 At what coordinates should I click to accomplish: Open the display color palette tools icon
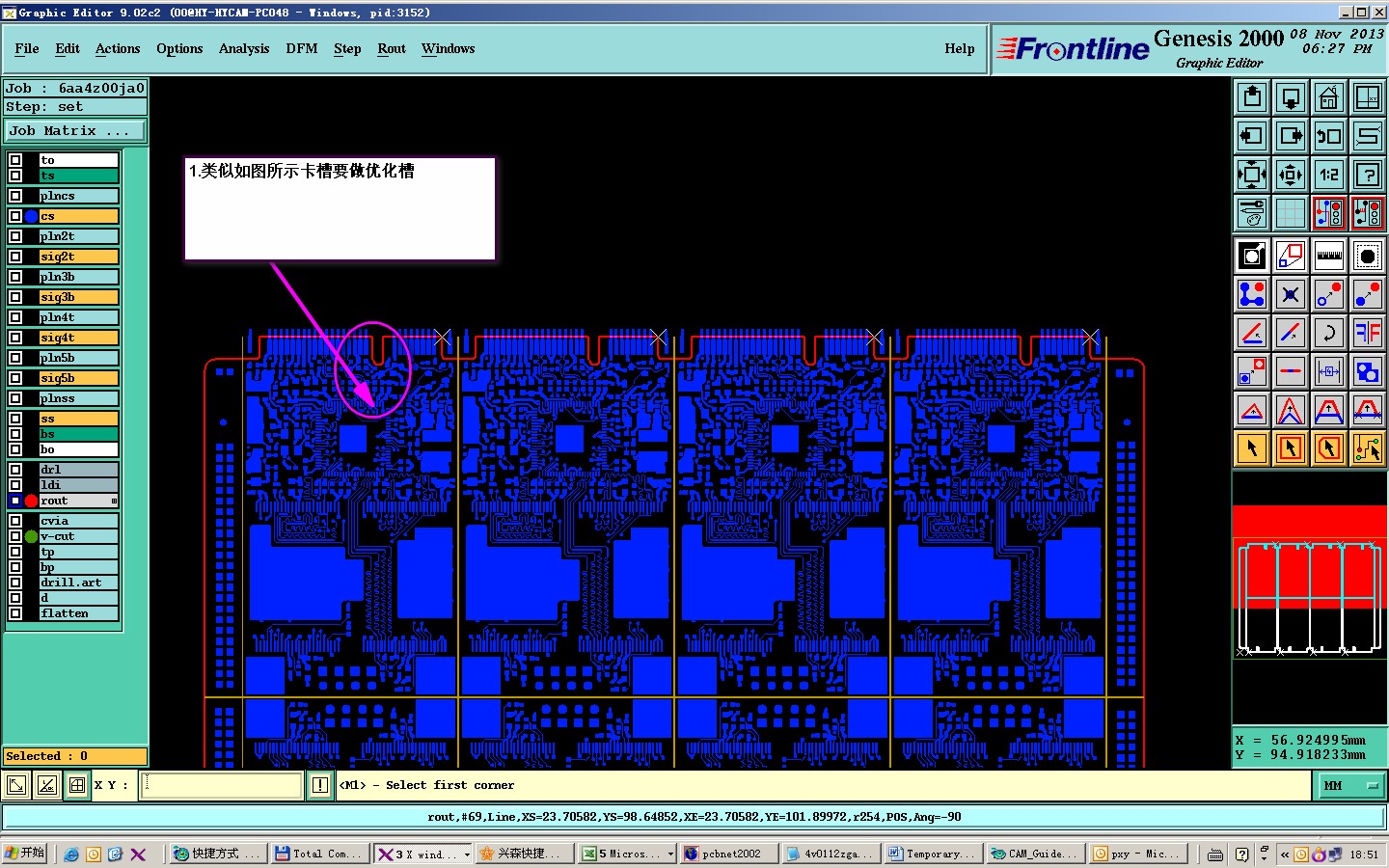pos(1252,213)
